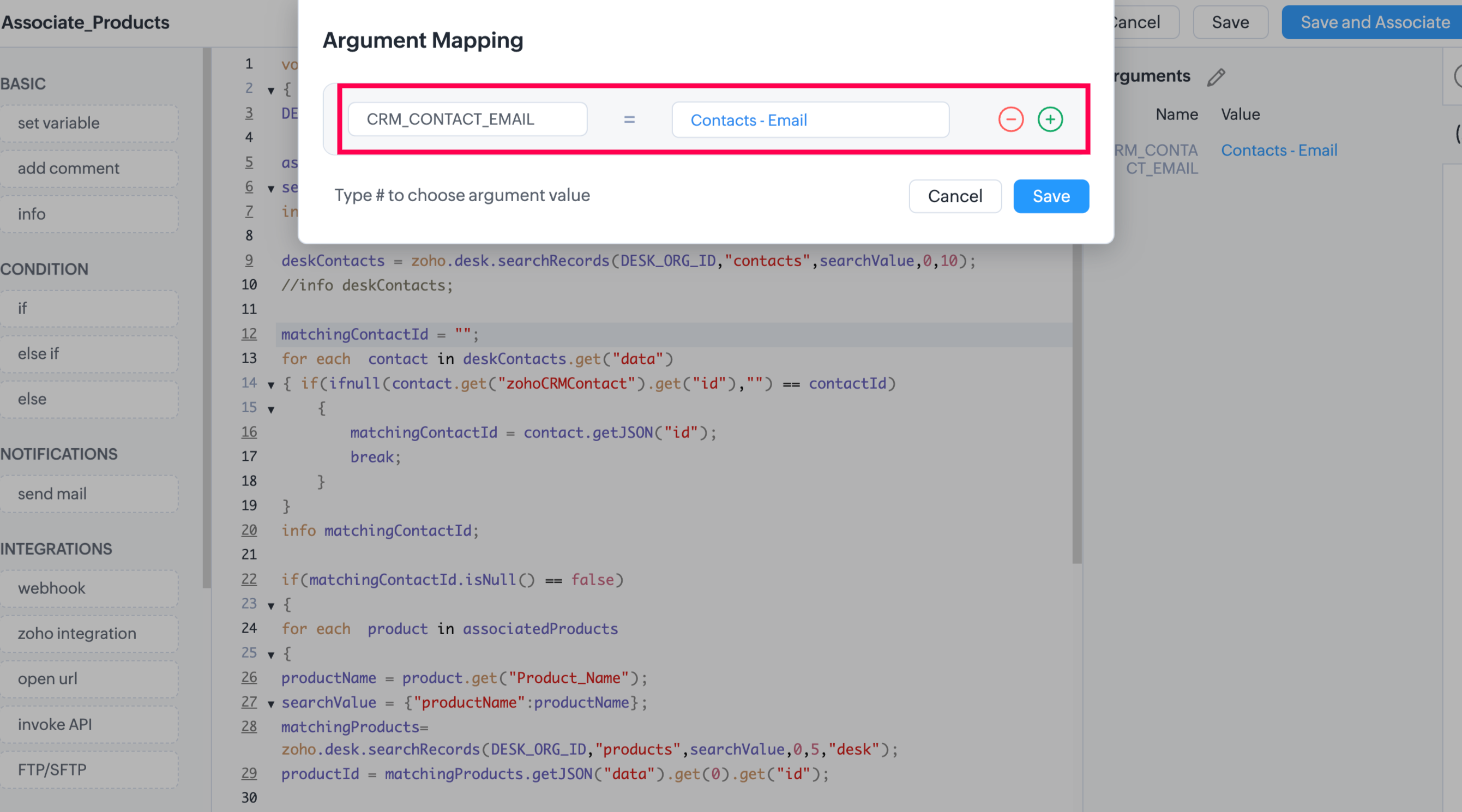The image size is (1462, 812).
Task: Click the pencil edit icon beside Arguments
Action: point(1216,77)
